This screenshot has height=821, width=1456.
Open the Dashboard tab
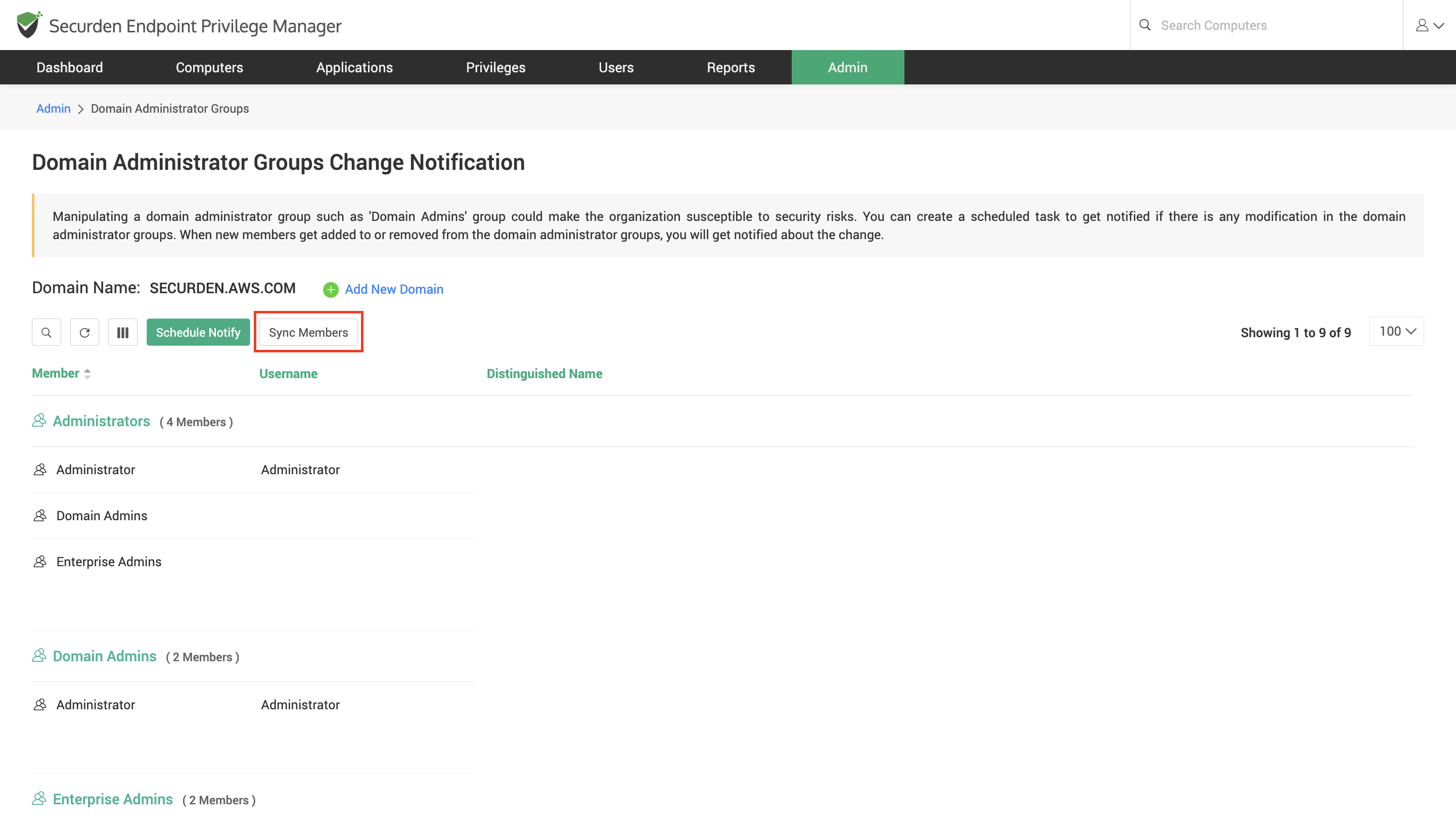[x=70, y=67]
